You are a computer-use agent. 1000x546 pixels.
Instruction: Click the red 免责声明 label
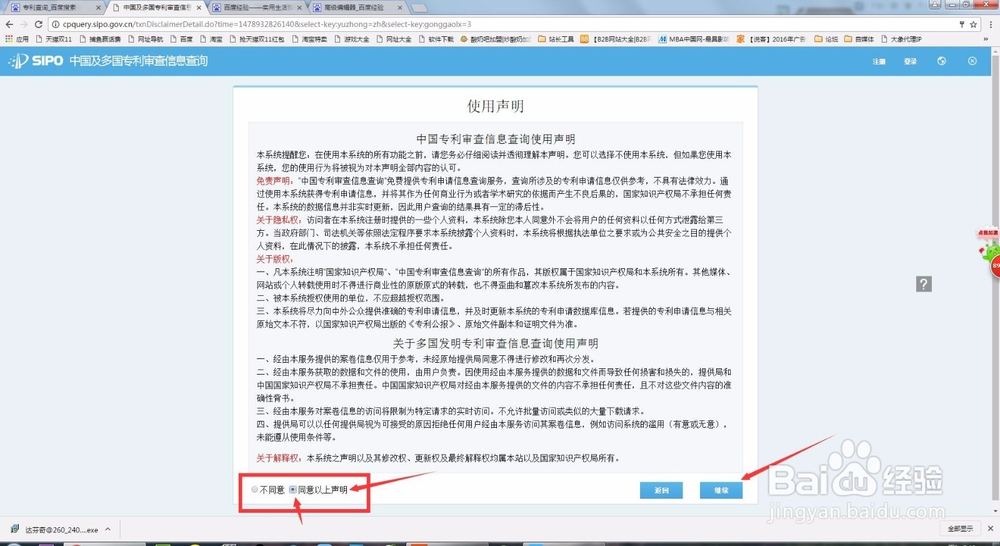coord(276,181)
